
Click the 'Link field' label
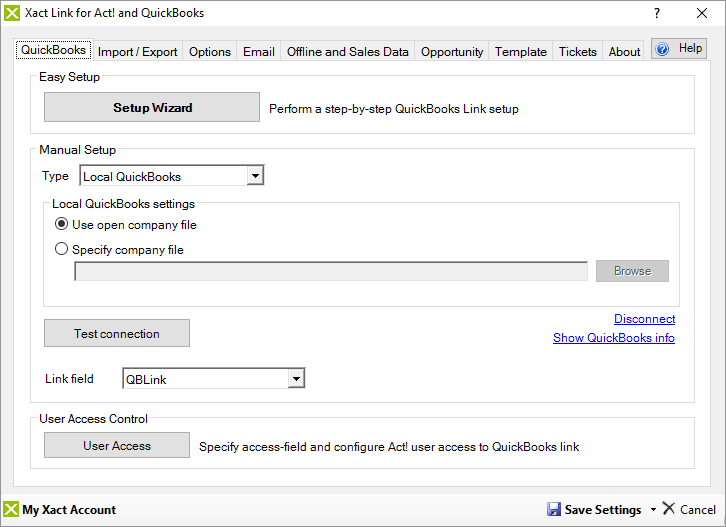(x=69, y=379)
